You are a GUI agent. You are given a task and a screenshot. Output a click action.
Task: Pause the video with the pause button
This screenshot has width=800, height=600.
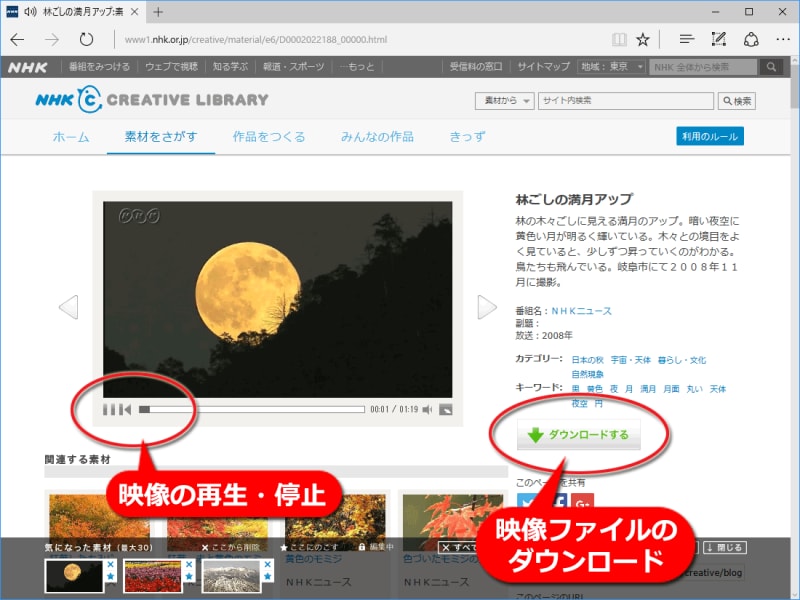coord(110,409)
